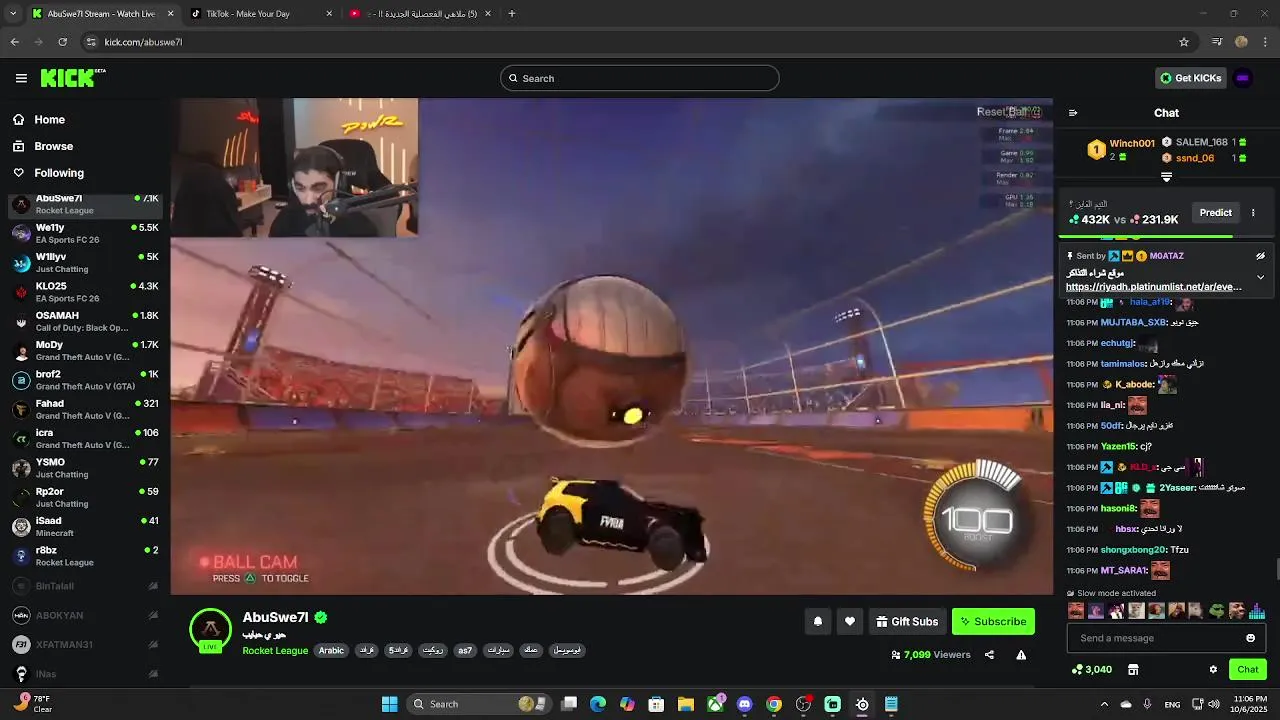Share the stream via share icon
The image size is (1280, 720).
[x=989, y=655]
